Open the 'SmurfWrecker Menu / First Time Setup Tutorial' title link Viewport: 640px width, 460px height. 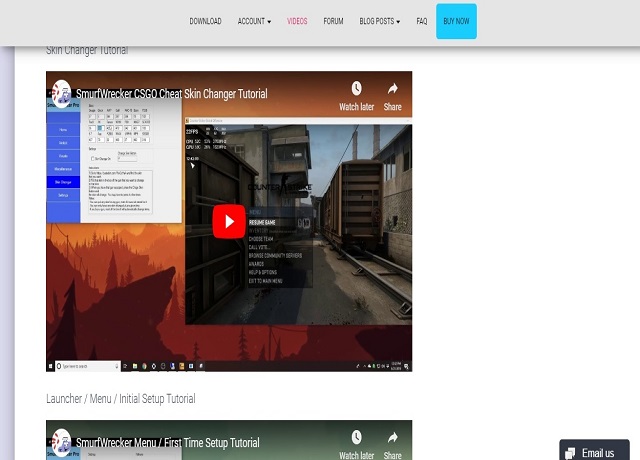pos(168,443)
